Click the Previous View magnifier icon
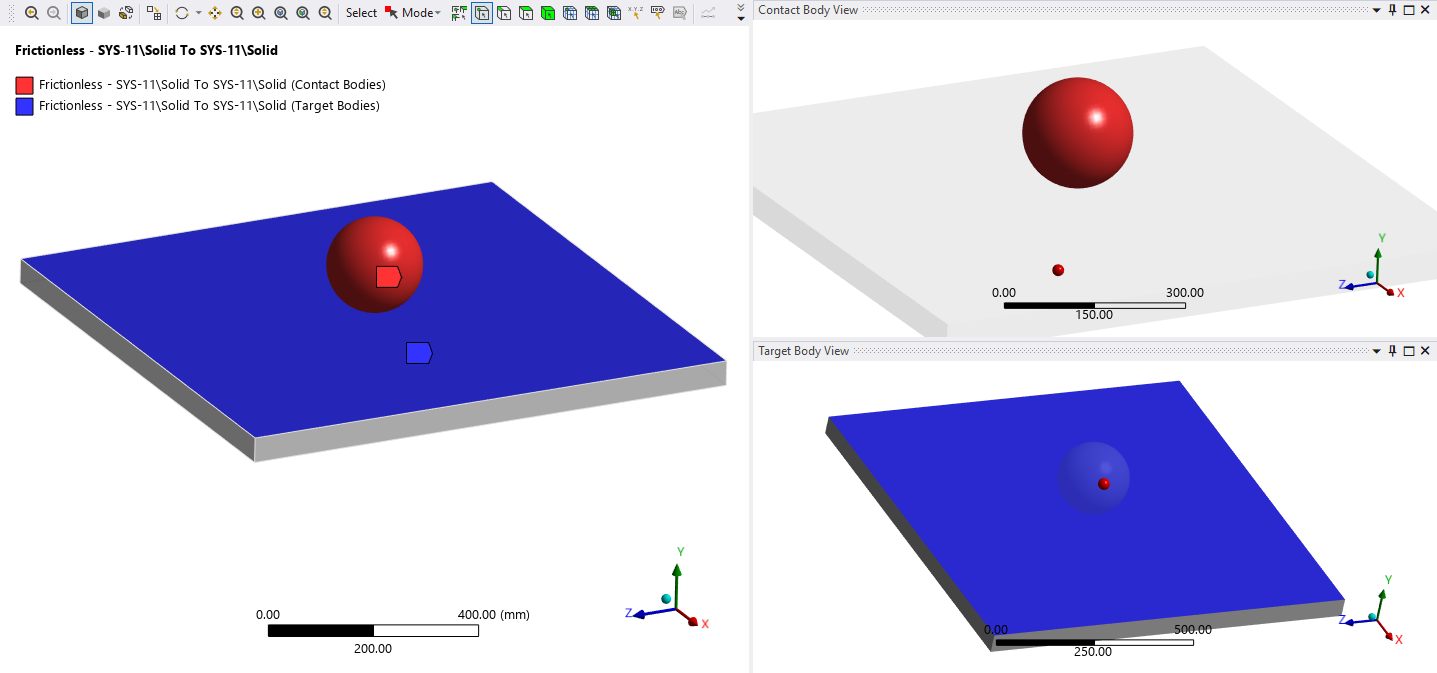The height and width of the screenshot is (673, 1437). pos(32,13)
